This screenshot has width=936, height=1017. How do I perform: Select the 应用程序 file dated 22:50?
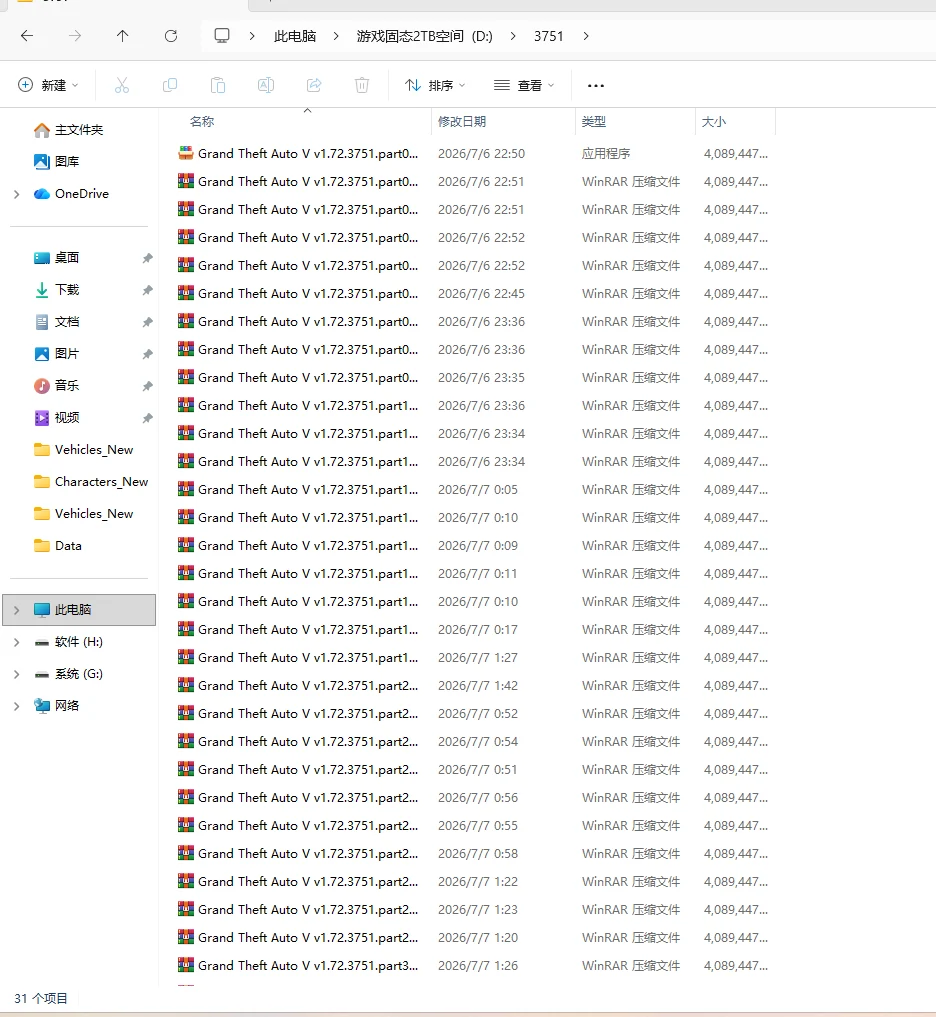474,154
